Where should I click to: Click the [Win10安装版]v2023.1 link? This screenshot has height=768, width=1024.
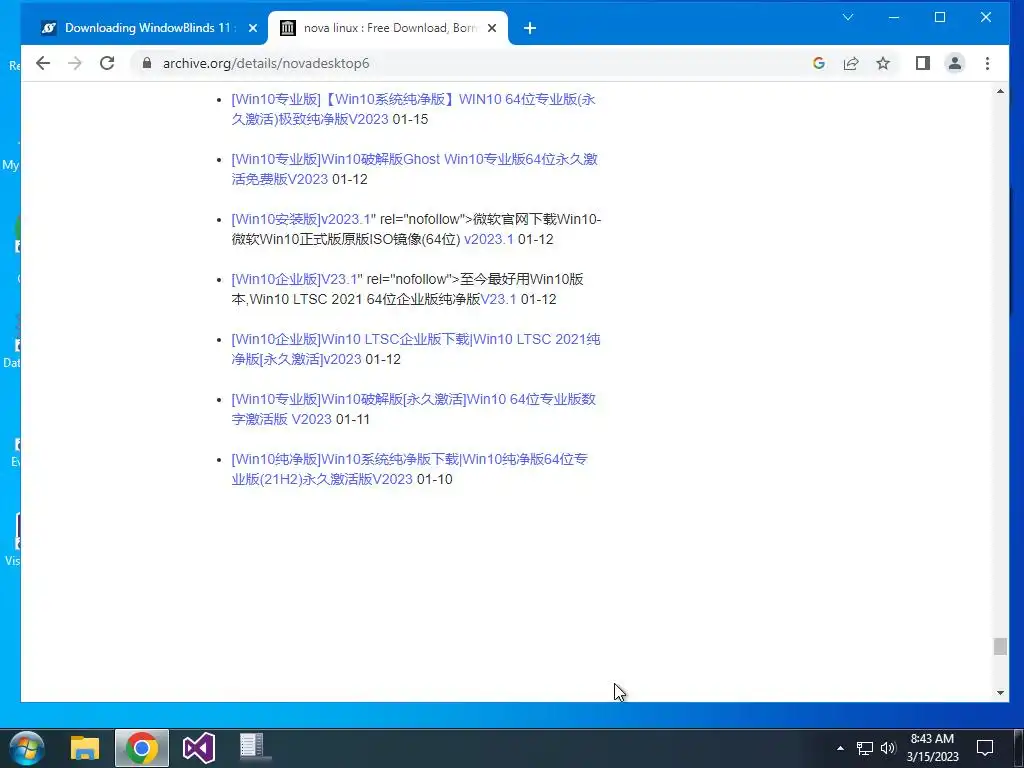click(x=301, y=219)
